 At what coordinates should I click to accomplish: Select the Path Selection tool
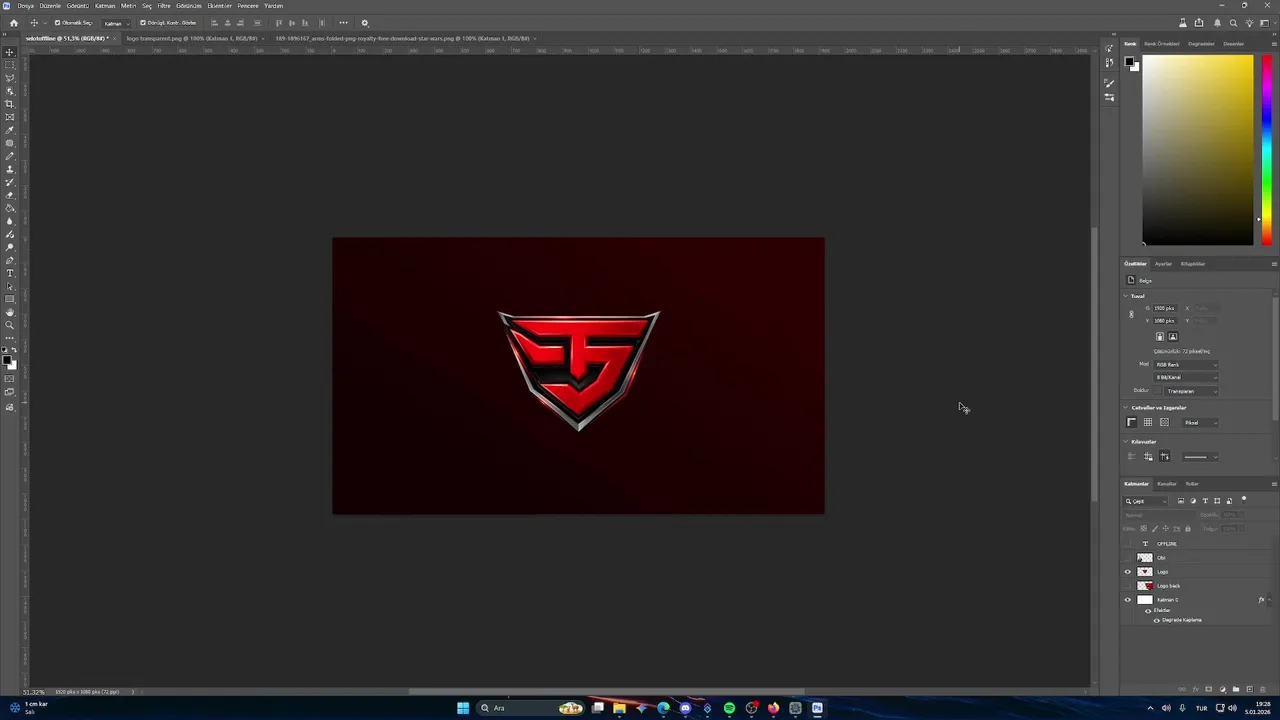pos(10,286)
